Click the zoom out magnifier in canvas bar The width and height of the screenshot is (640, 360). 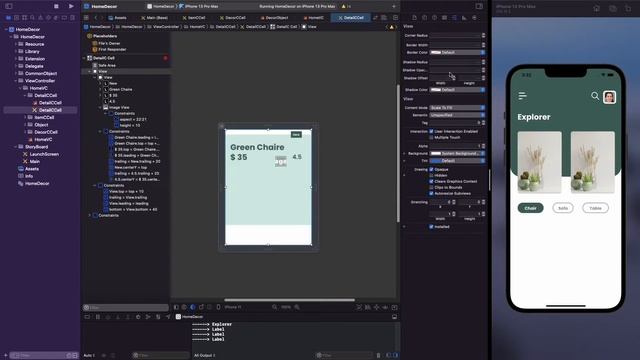point(275,307)
